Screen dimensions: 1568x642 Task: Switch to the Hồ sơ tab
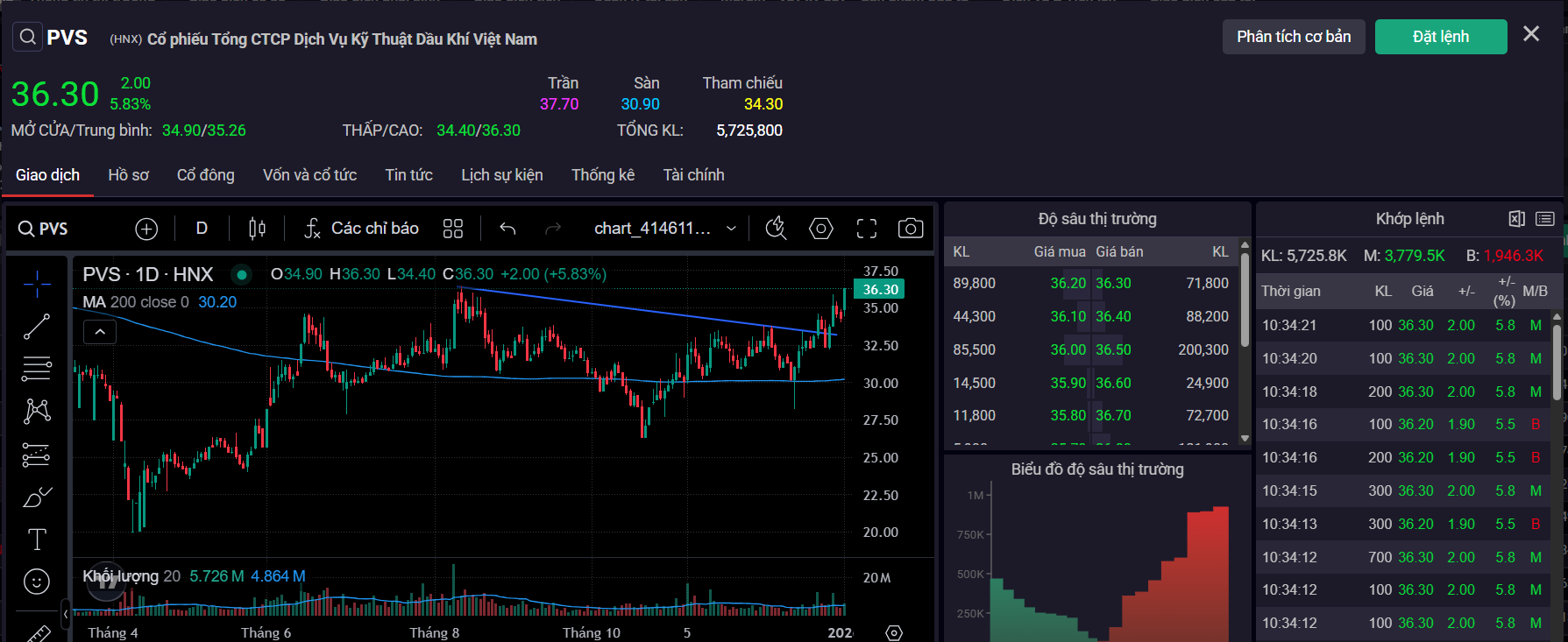pos(129,175)
